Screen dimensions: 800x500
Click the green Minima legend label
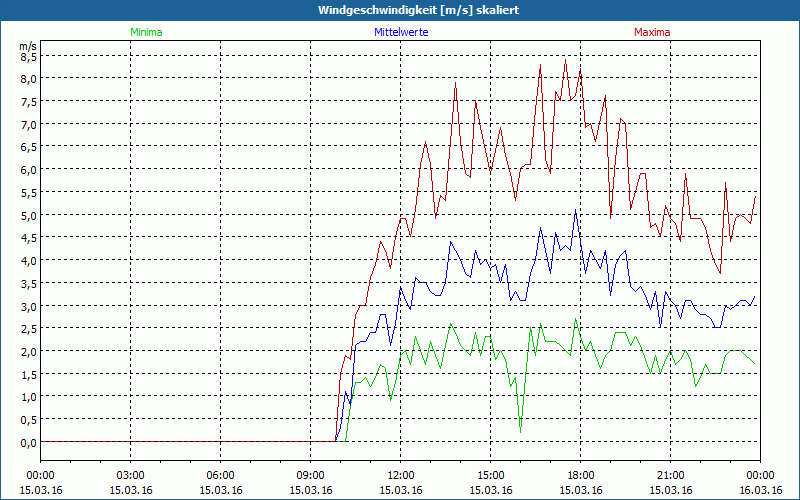(146, 32)
